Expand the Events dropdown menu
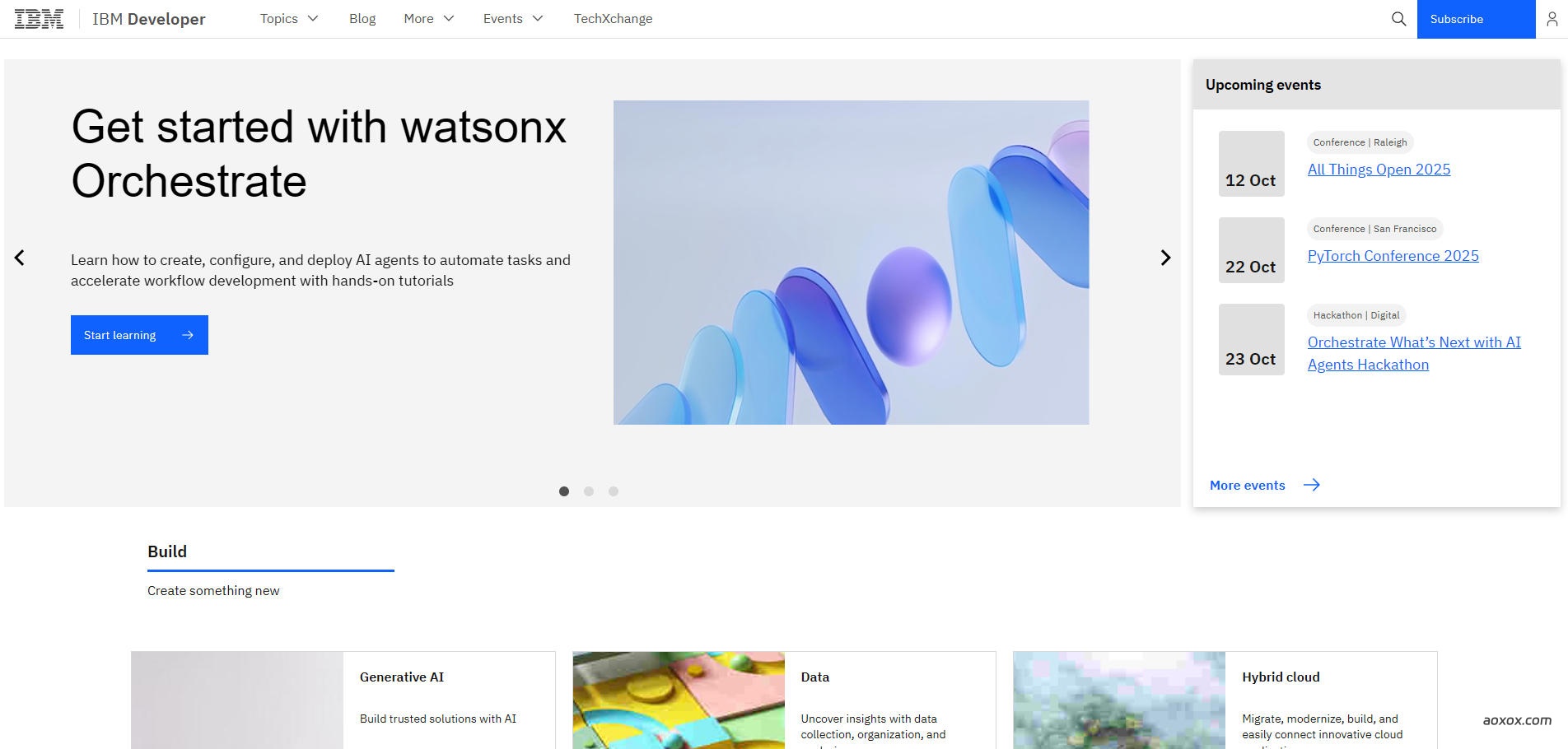Viewport: 1568px width, 749px height. click(513, 19)
